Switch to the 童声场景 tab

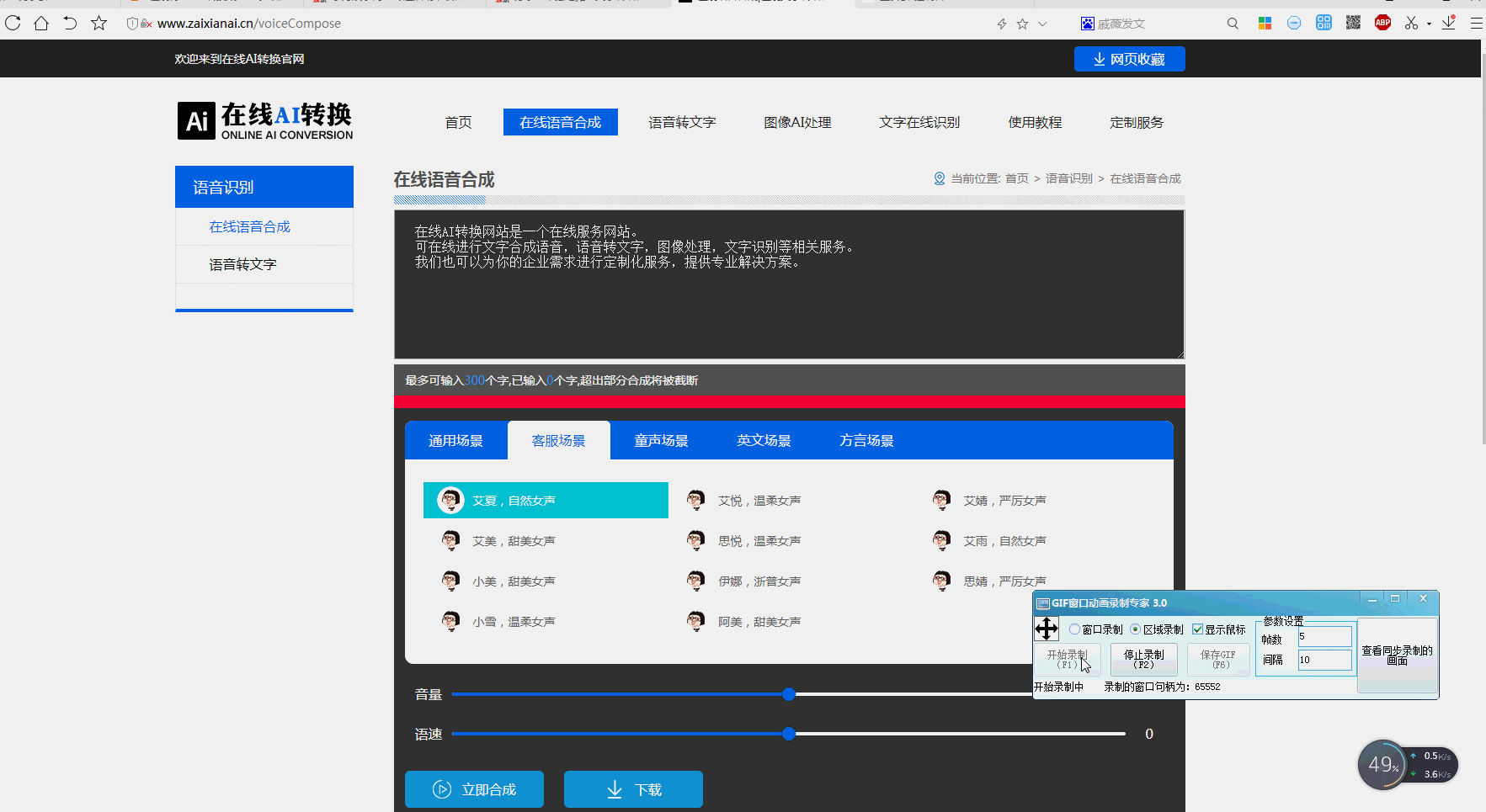(x=661, y=441)
